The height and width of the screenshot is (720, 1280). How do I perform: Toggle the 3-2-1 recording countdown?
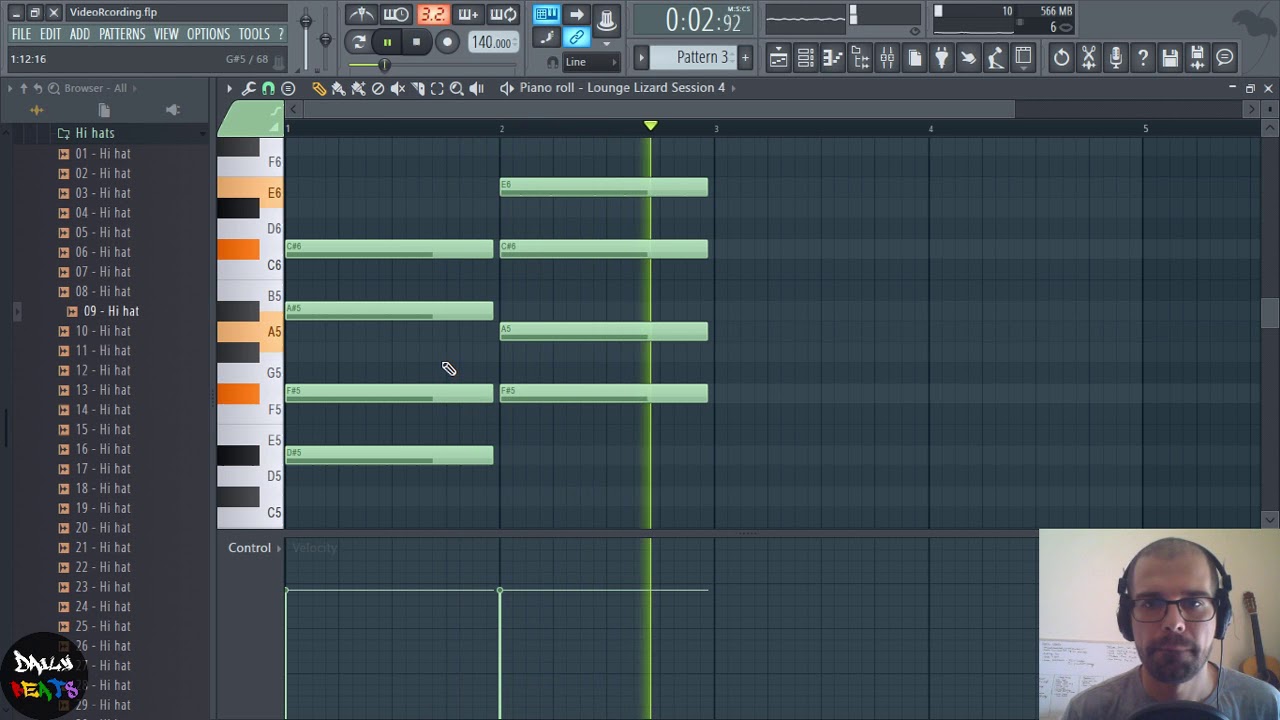(433, 15)
